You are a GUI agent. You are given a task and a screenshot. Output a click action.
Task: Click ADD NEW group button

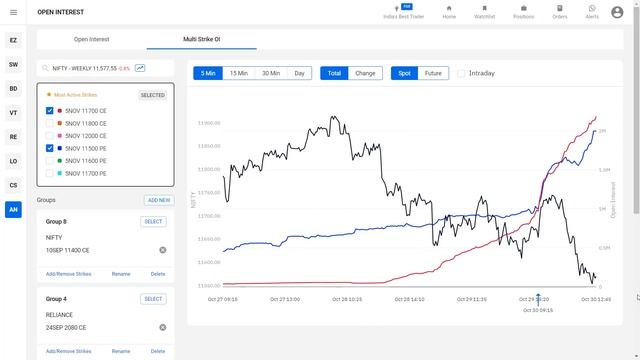(159, 200)
